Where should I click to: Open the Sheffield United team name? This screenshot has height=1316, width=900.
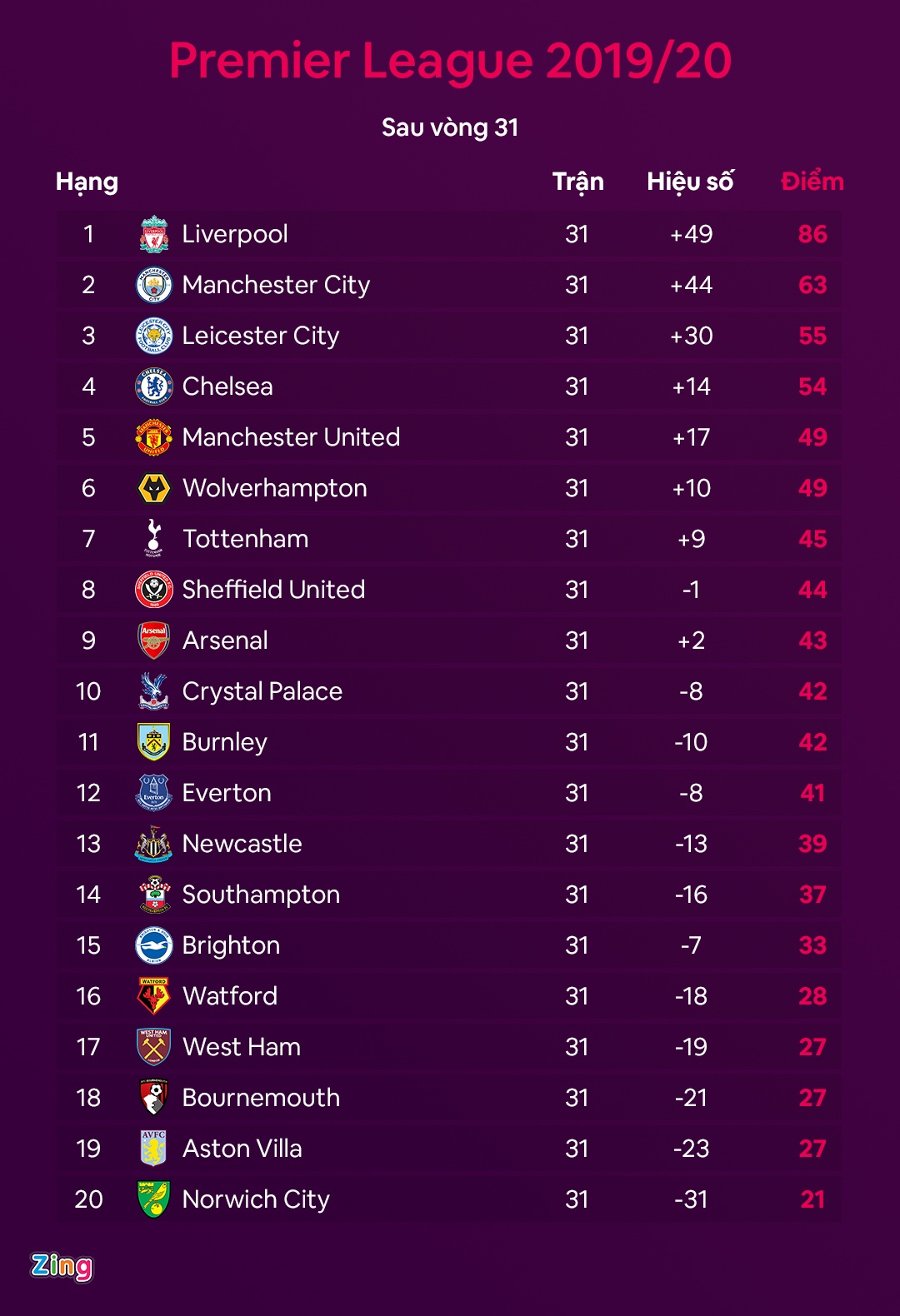273,590
